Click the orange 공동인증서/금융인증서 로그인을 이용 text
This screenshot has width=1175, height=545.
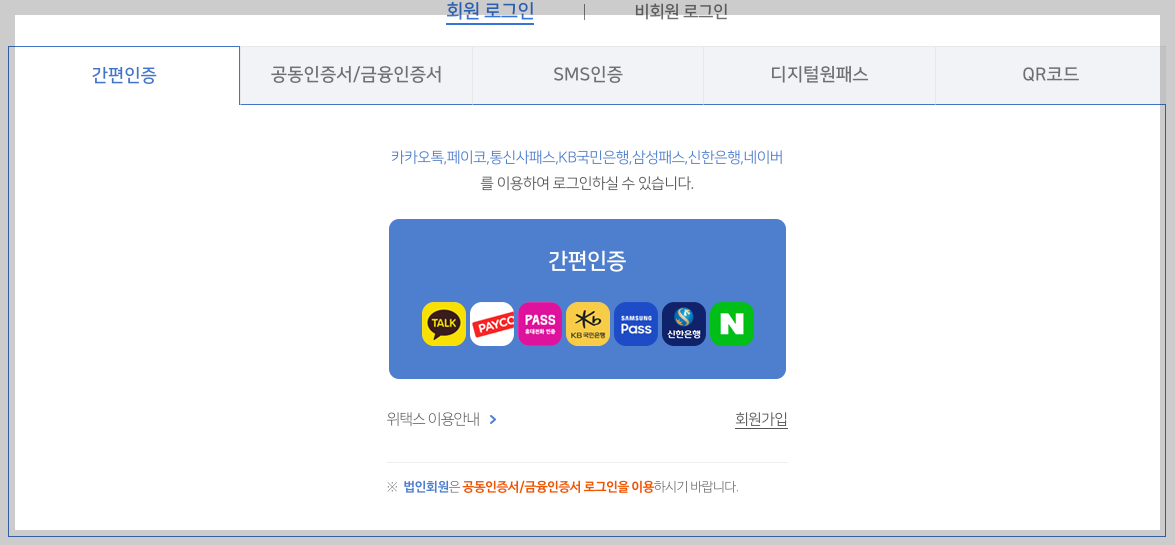click(558, 487)
